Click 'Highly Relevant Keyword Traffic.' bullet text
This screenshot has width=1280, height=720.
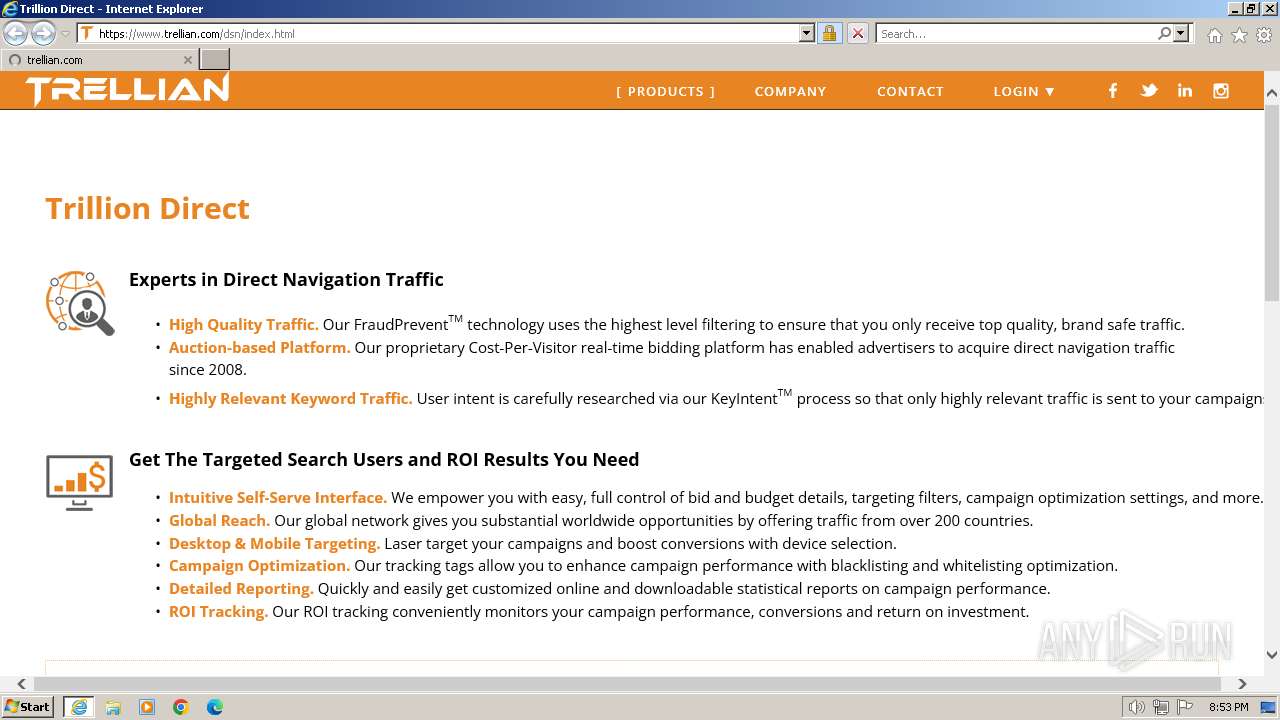[291, 398]
